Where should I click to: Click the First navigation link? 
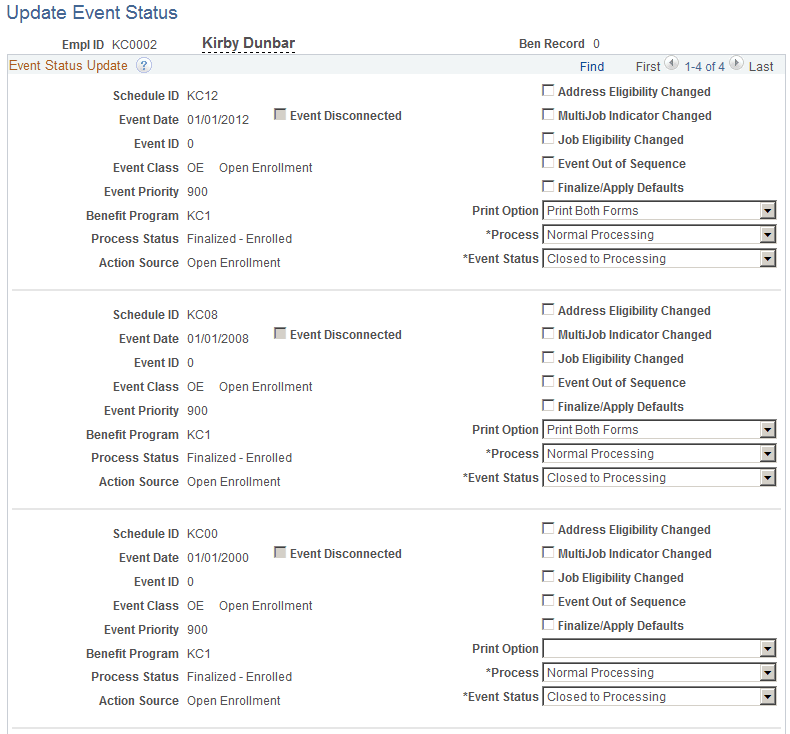[x=647, y=66]
